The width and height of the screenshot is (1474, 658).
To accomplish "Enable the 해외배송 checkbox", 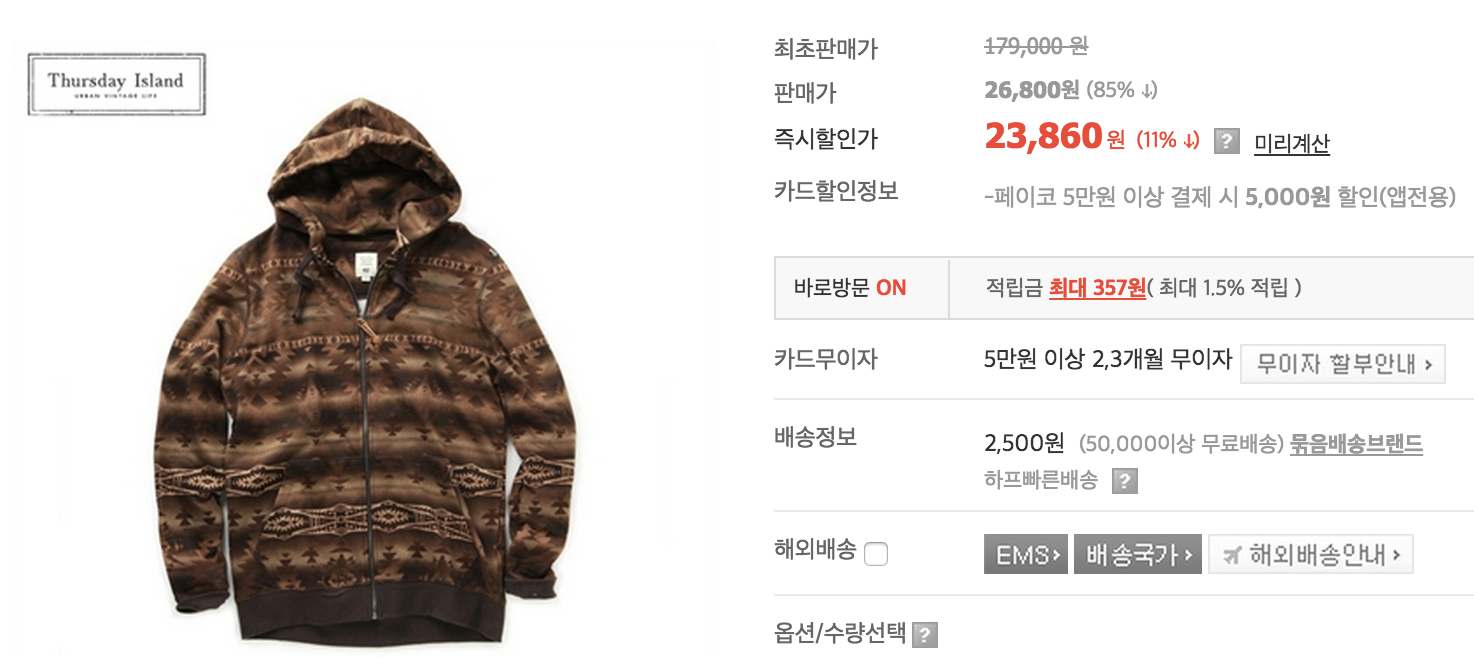I will pos(876,553).
